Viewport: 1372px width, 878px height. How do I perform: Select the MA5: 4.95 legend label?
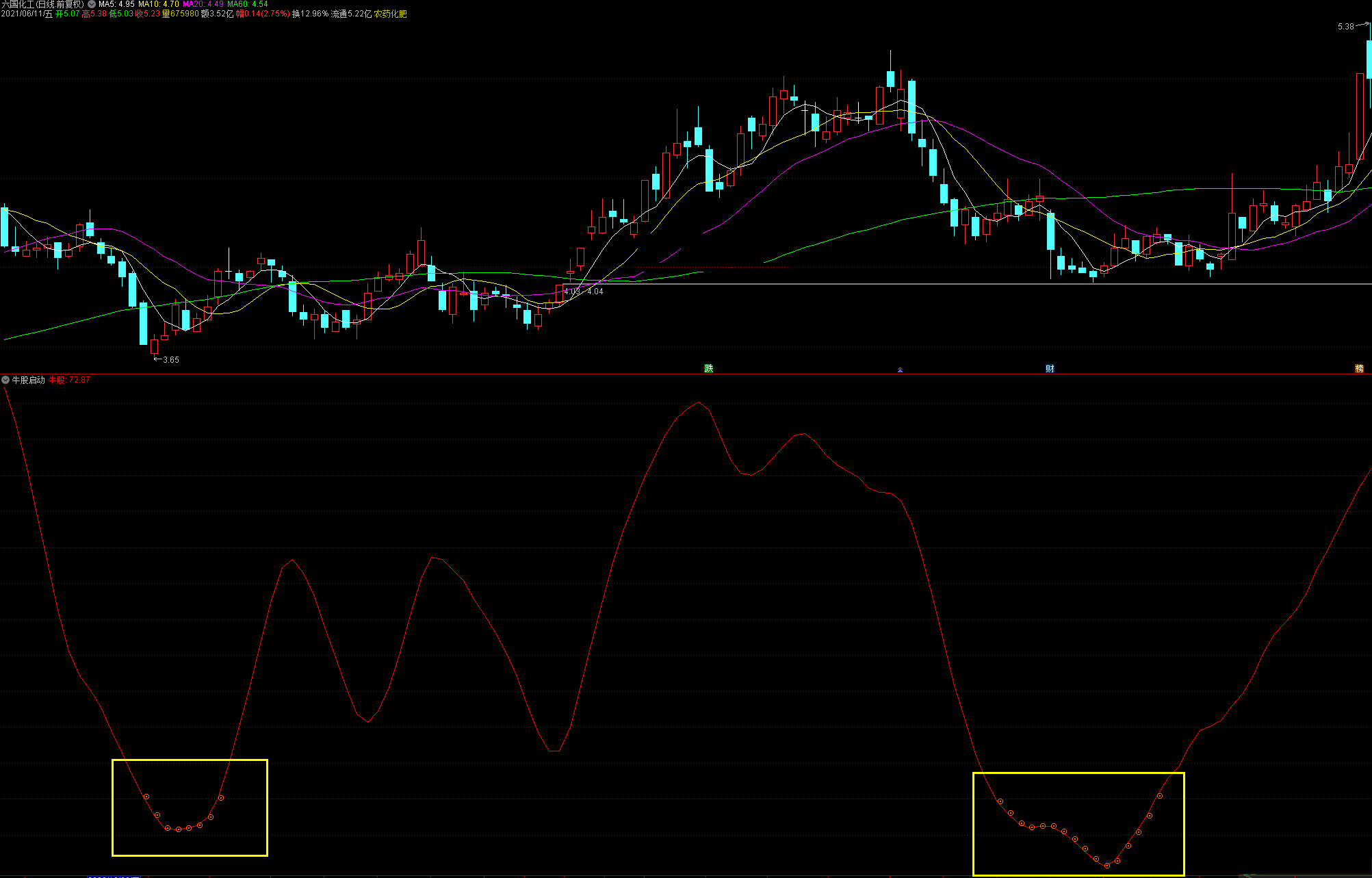pyautogui.click(x=116, y=4)
